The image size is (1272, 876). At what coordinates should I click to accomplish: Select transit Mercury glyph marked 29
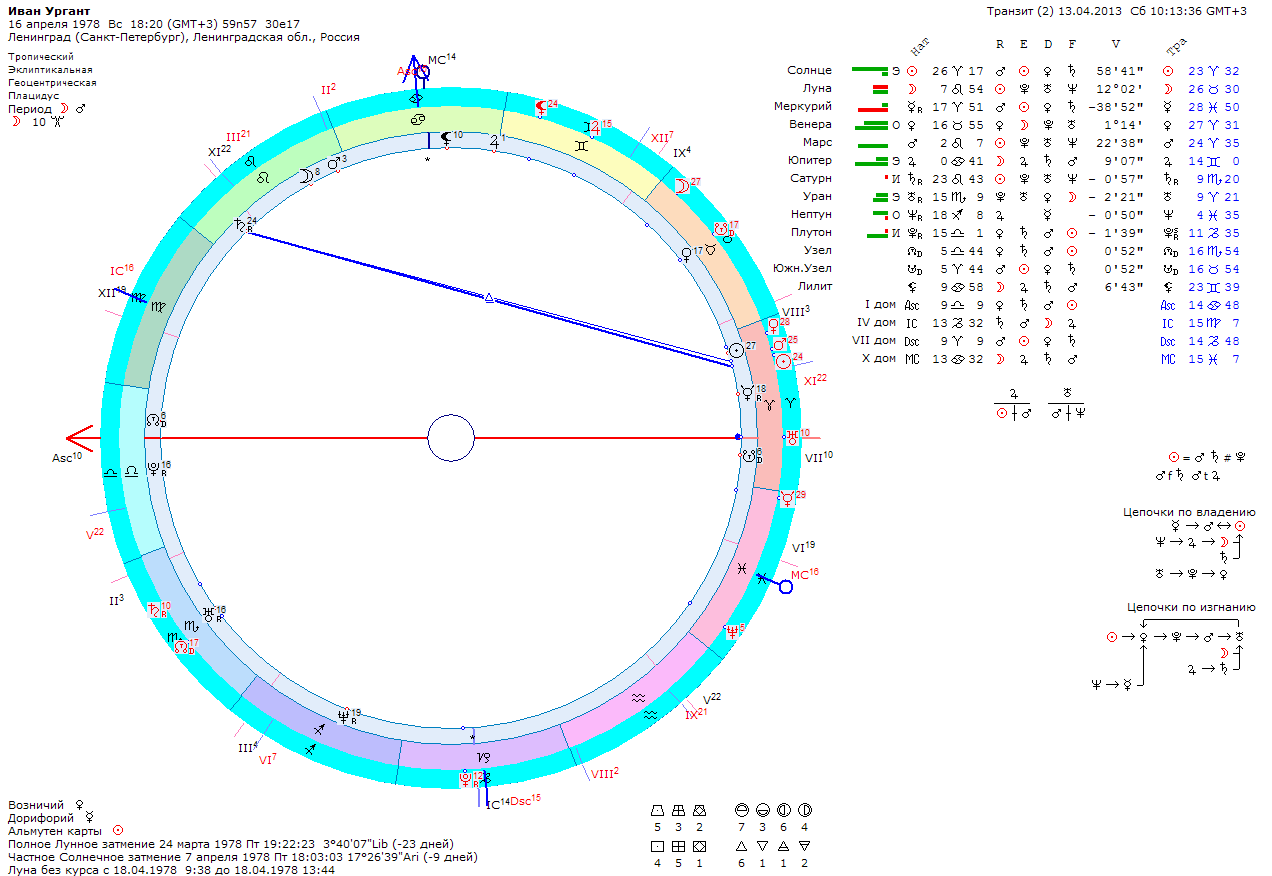pos(788,497)
